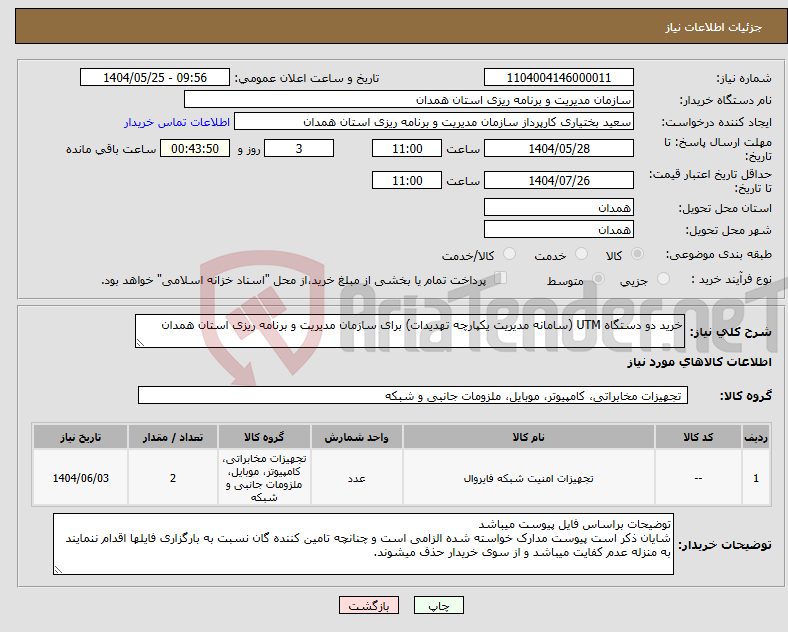Click the remaining time 00:43:50 field

point(195,148)
